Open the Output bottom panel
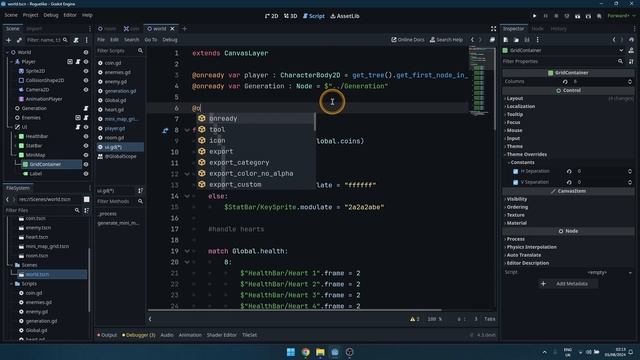The width and height of the screenshot is (640, 360). (x=107, y=335)
